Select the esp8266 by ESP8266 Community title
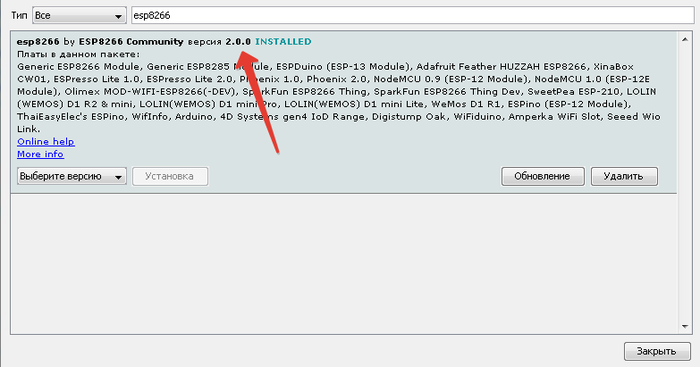The image size is (700, 367). [100, 42]
